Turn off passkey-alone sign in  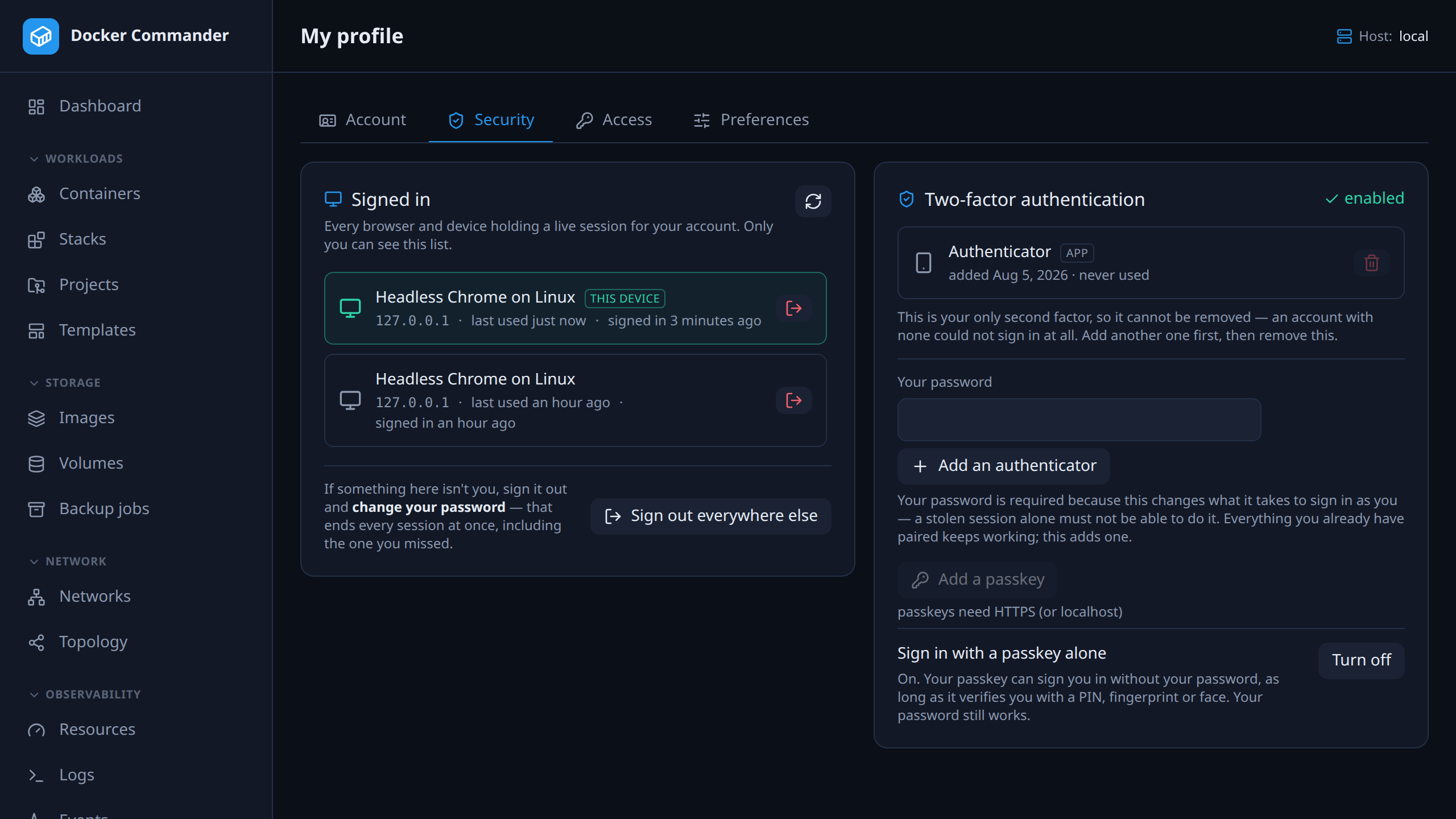click(1361, 660)
